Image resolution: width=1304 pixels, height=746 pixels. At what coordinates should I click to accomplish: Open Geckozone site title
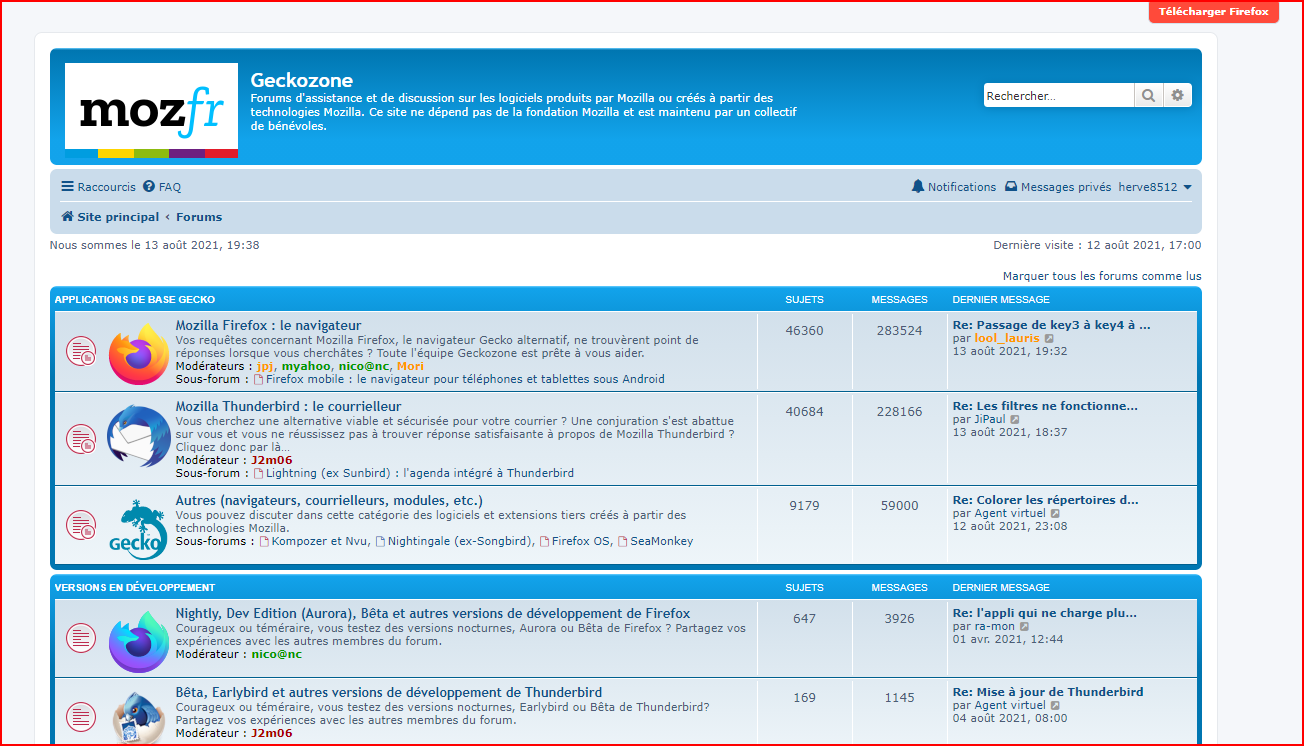302,80
